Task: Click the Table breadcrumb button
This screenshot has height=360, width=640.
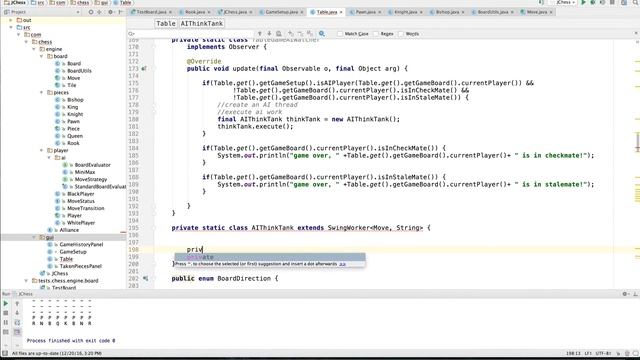Action: click(166, 24)
